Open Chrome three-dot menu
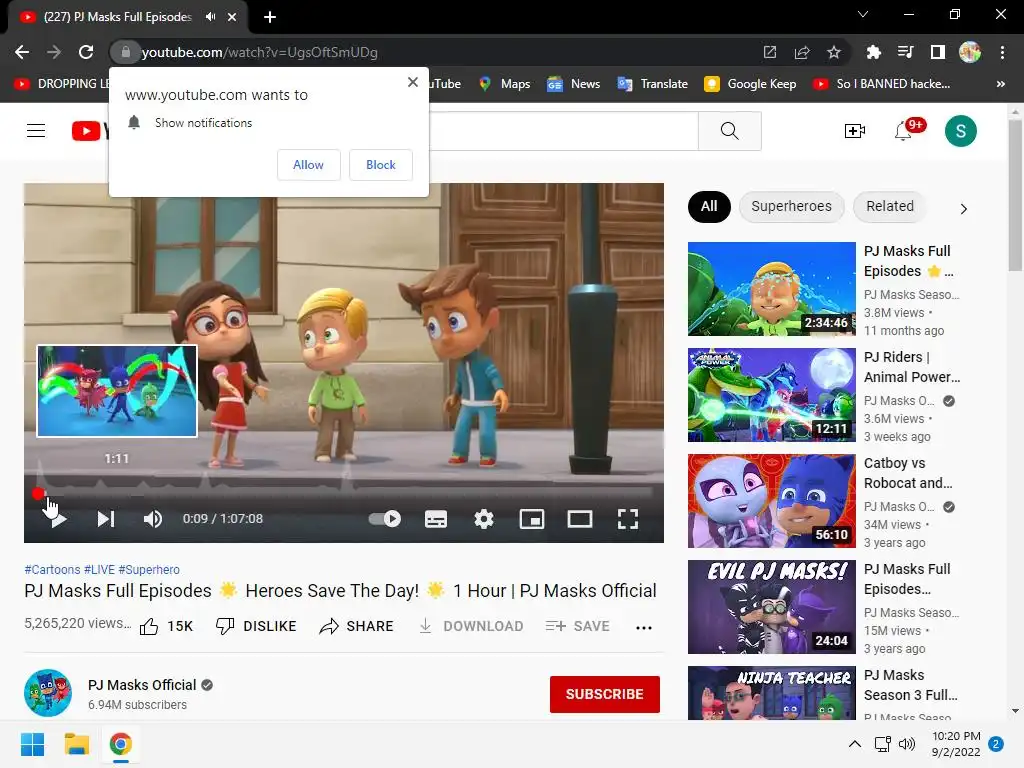1024x768 pixels. pos(1002,52)
